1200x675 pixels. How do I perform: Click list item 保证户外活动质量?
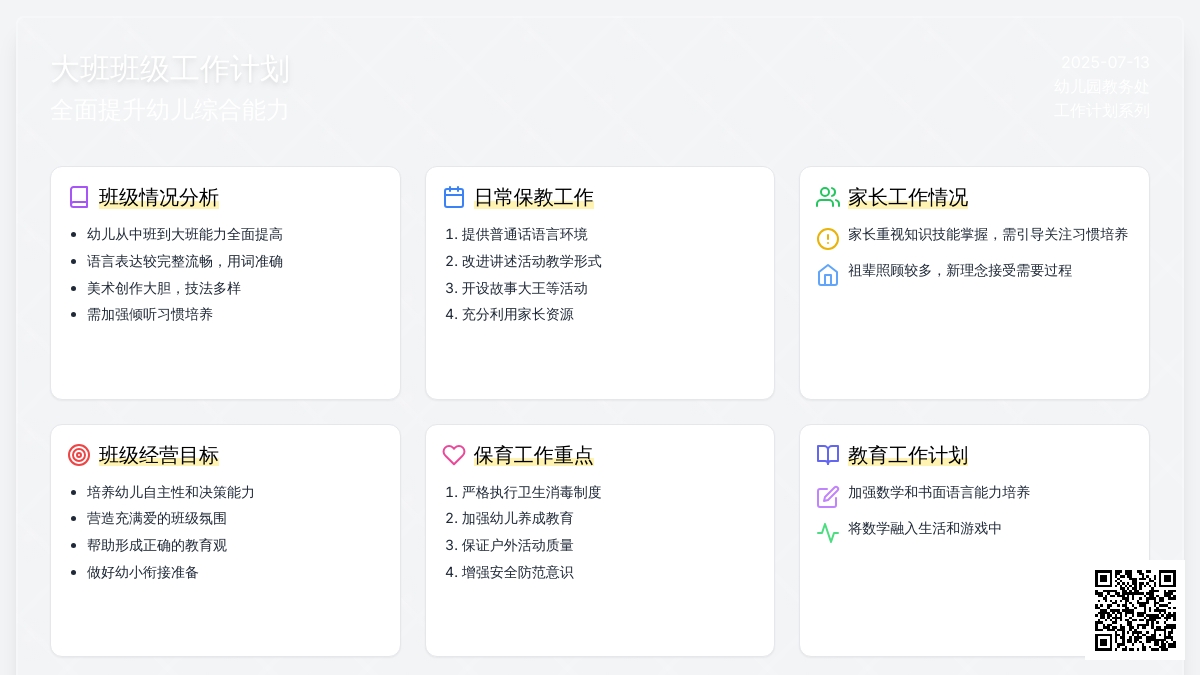click(x=518, y=545)
